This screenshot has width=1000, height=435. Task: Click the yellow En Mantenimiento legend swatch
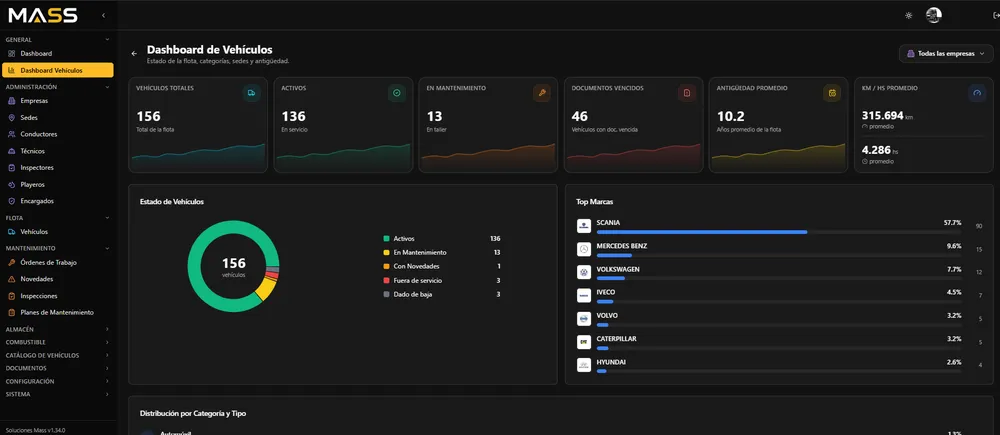pyautogui.click(x=386, y=253)
